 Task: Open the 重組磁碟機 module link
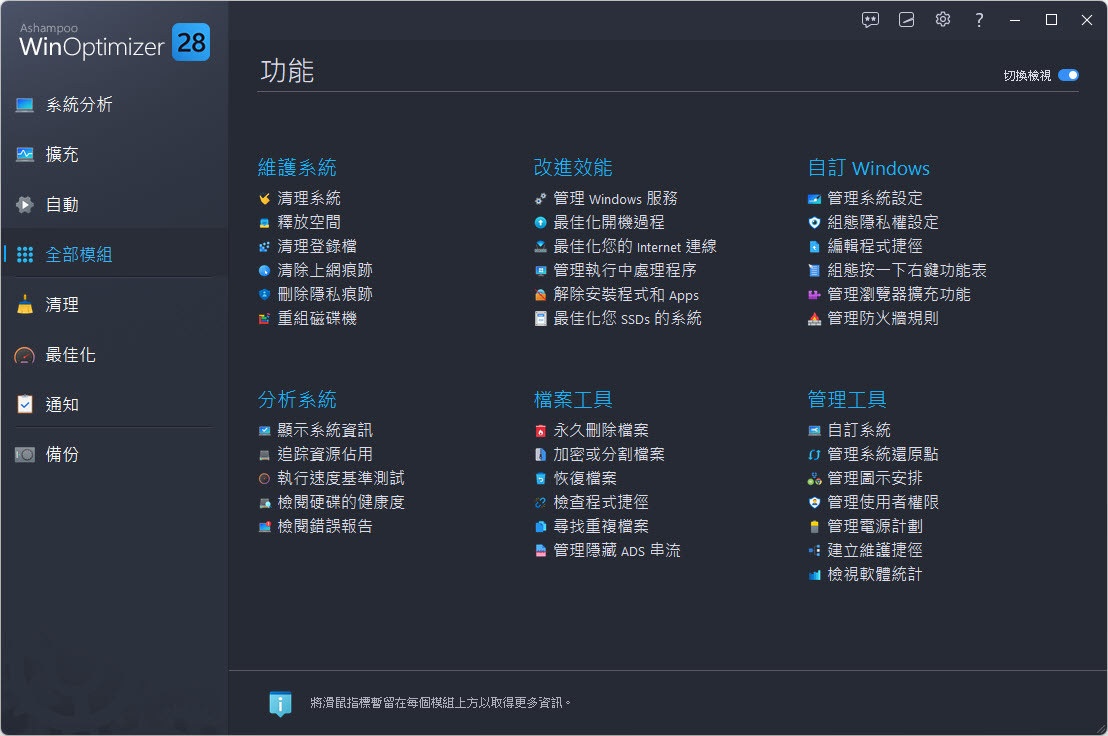(x=316, y=319)
